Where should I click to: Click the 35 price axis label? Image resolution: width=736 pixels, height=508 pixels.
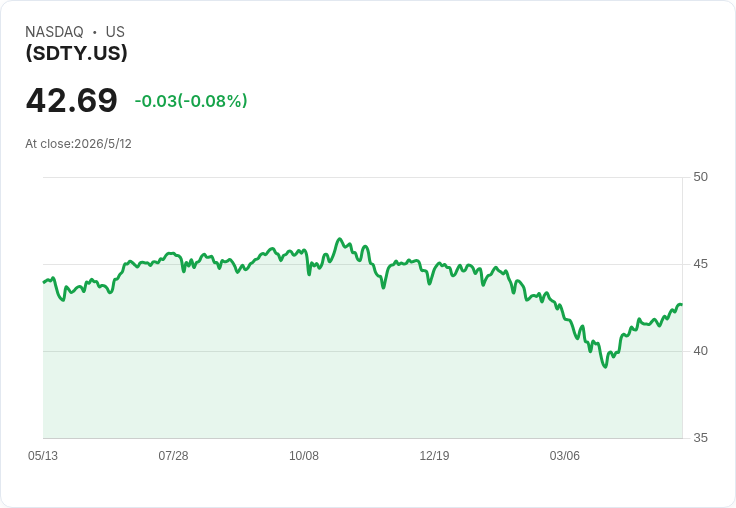pos(700,438)
